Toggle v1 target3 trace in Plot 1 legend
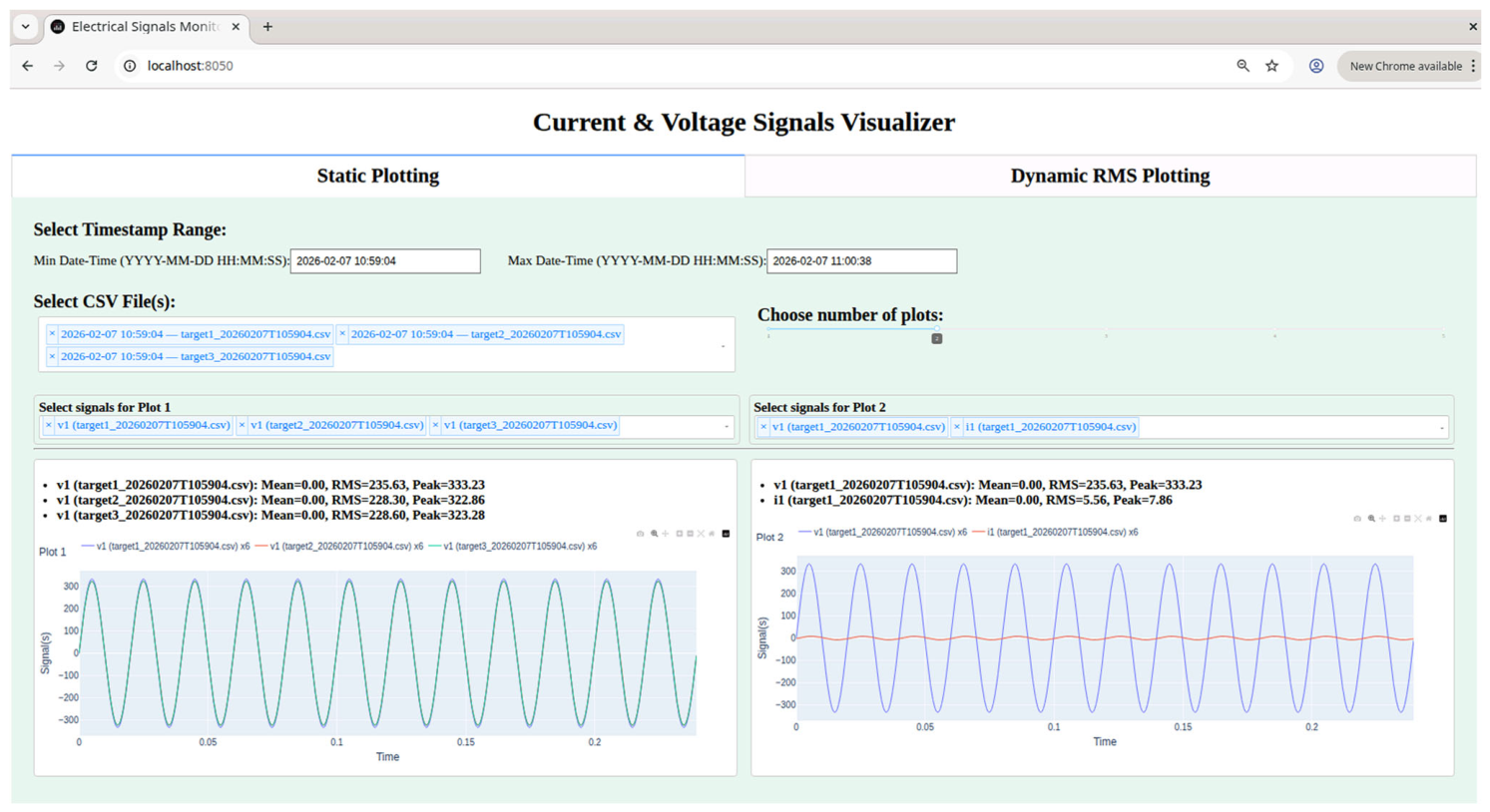The width and height of the screenshot is (1490, 812). (x=513, y=547)
